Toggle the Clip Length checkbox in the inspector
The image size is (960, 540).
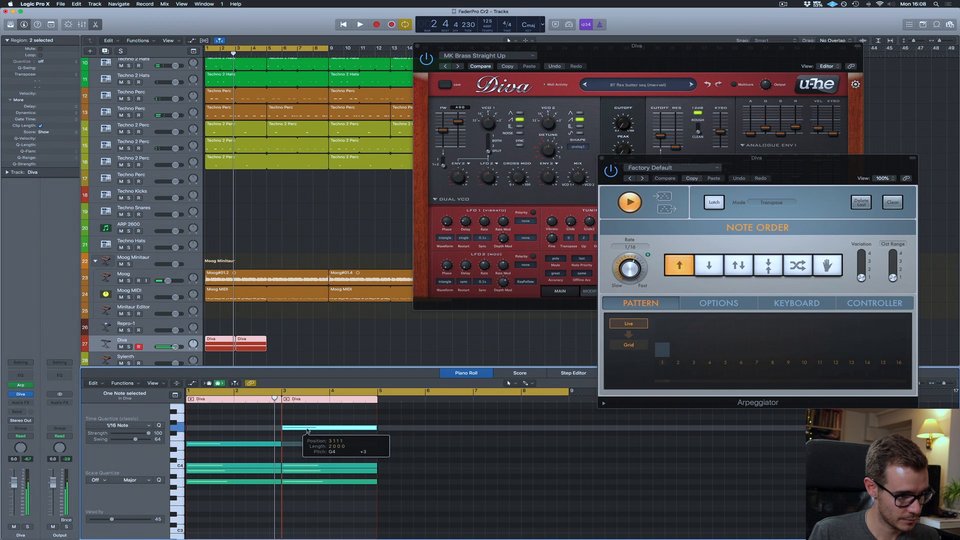point(40,126)
